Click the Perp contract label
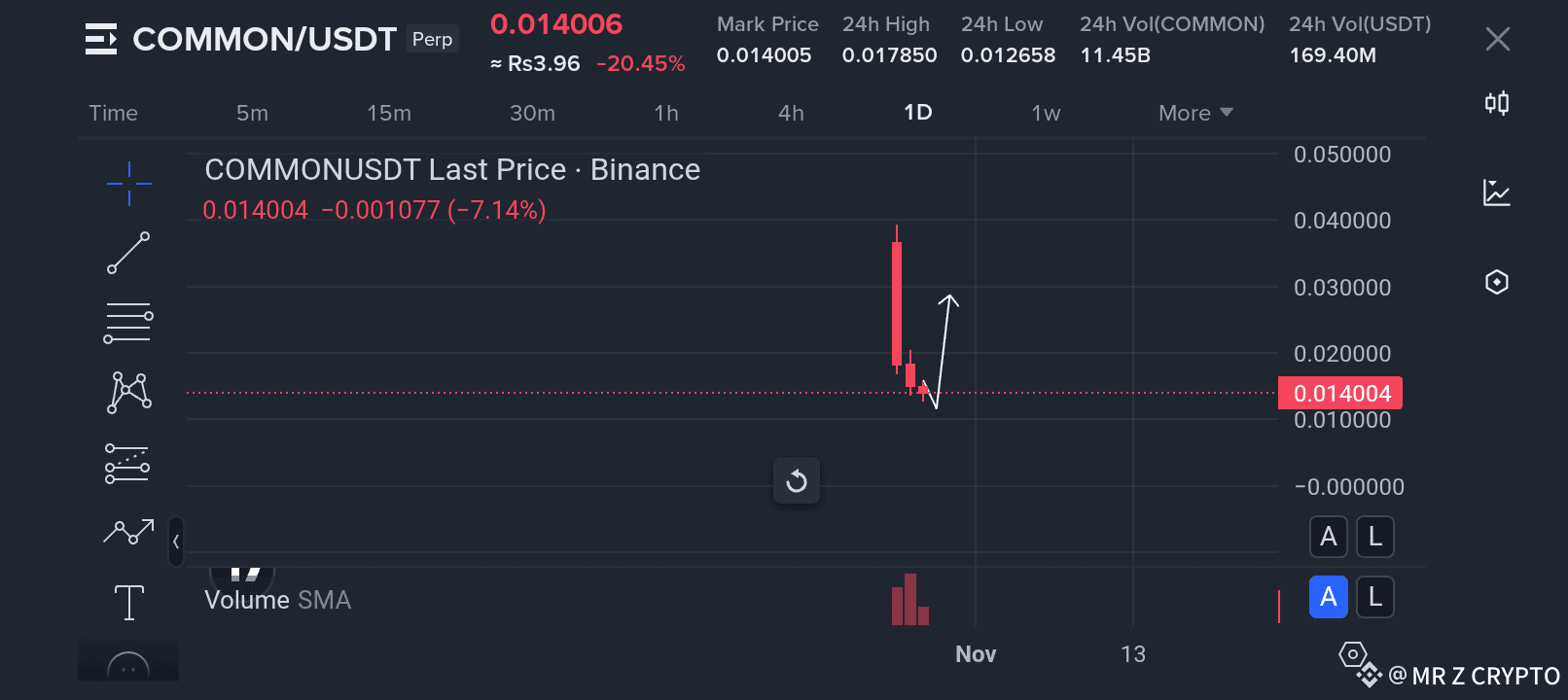 [432, 39]
